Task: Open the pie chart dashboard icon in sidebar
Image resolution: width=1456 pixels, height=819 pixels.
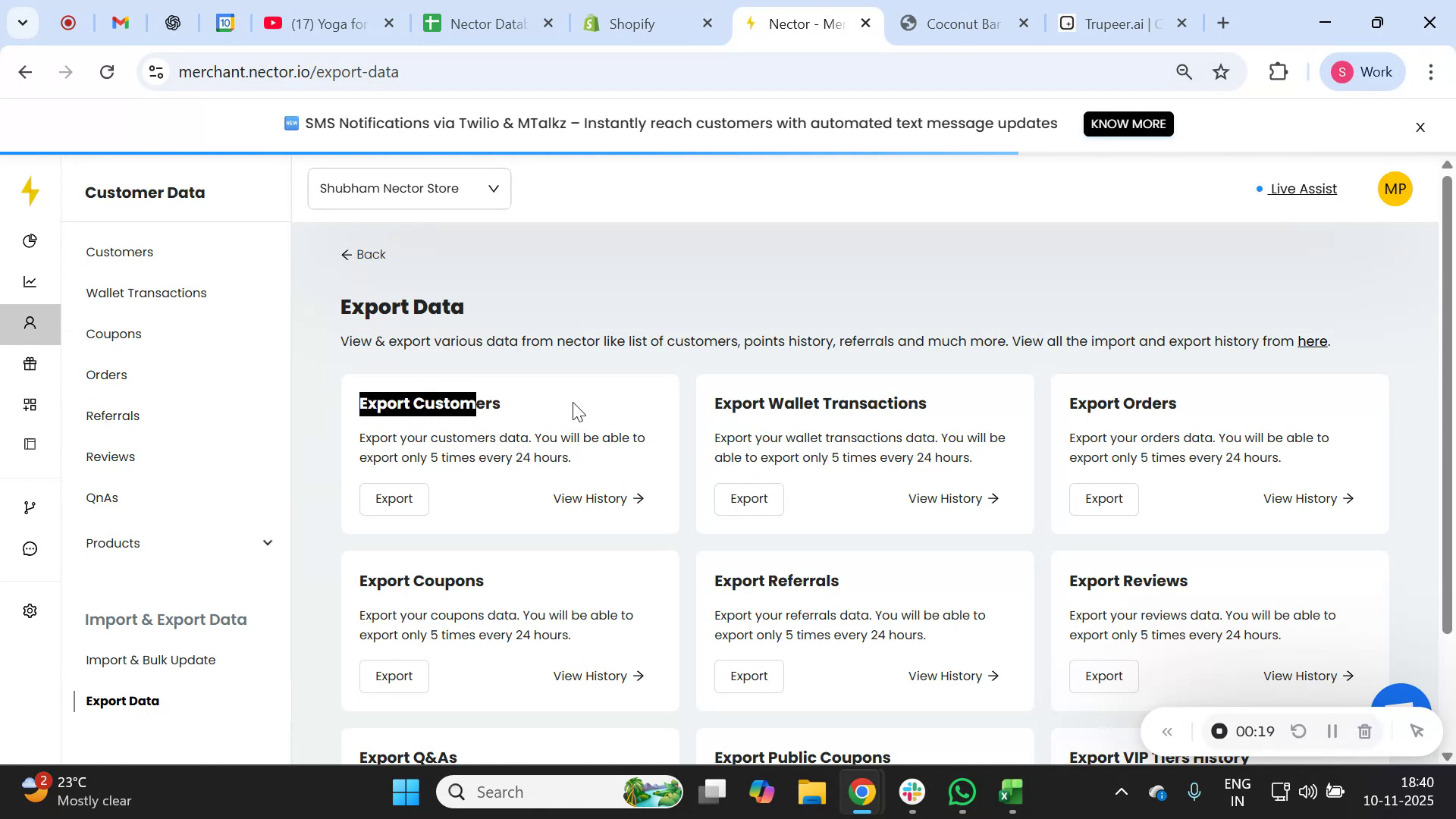Action: pos(30,241)
